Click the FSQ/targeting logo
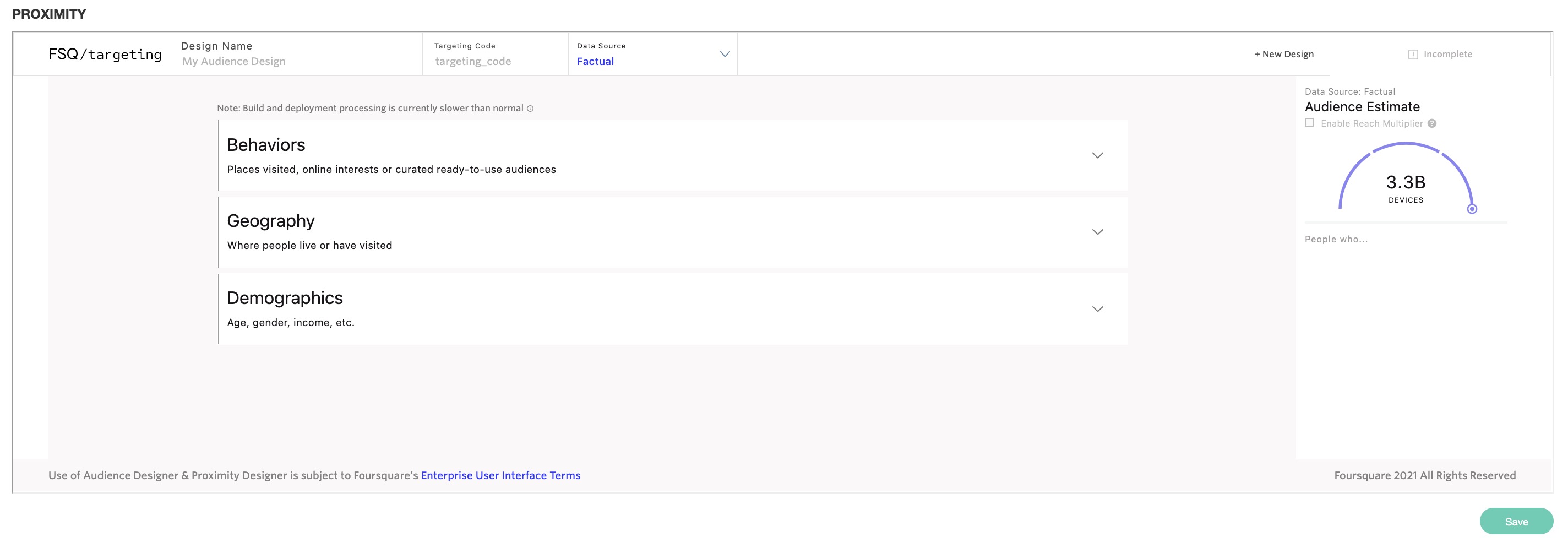Viewport: 1568px width, 542px height. pos(105,54)
